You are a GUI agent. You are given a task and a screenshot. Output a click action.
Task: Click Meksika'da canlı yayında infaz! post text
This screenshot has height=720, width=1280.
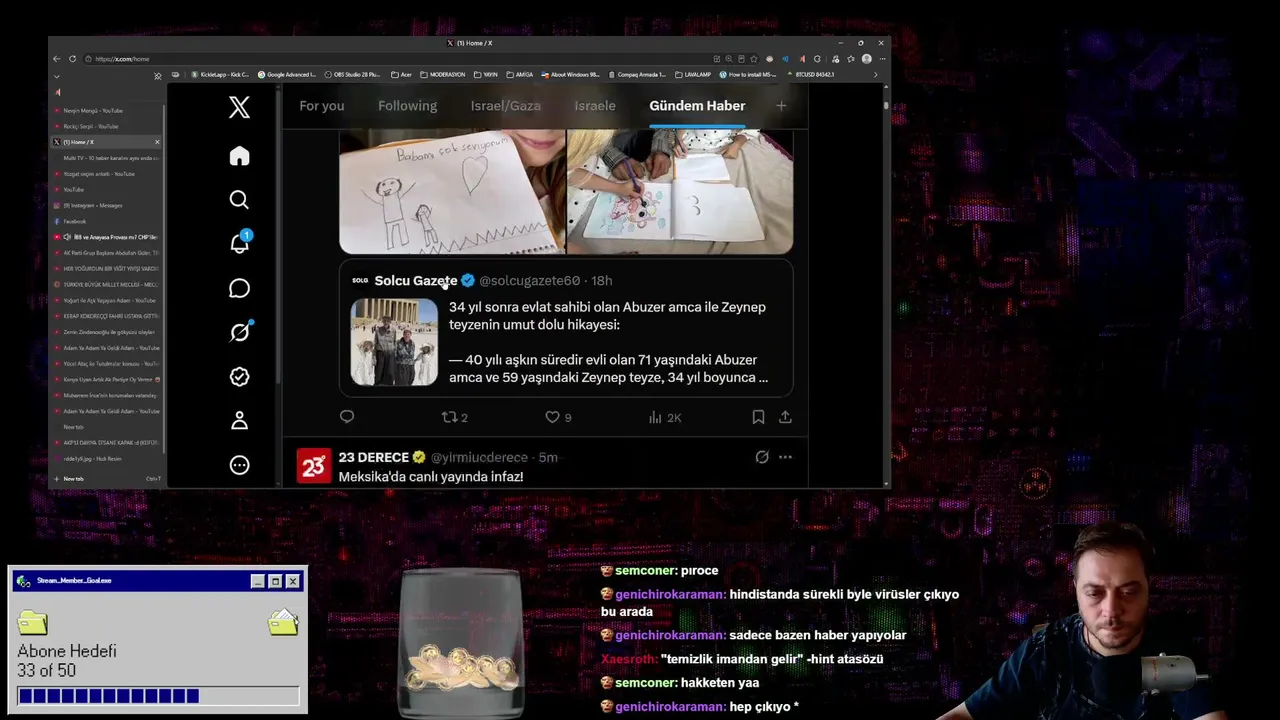(x=431, y=477)
